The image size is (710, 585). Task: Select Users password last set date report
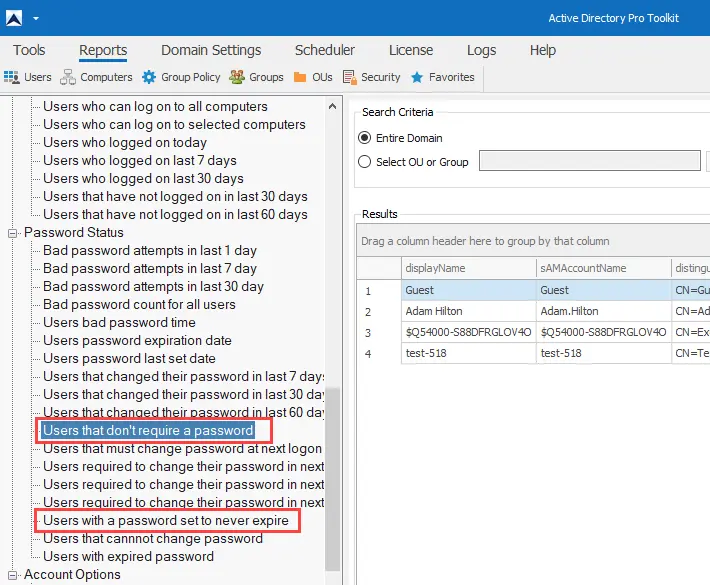click(130, 359)
